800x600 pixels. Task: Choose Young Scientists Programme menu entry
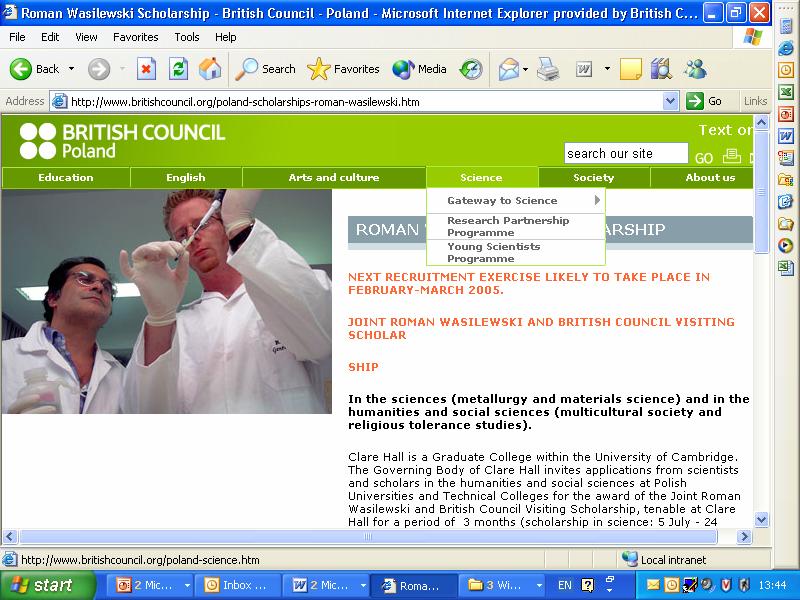[x=516, y=253]
